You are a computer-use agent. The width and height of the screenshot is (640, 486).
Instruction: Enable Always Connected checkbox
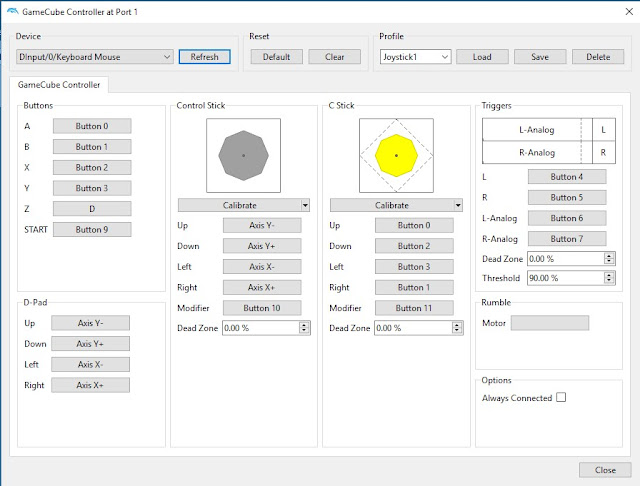coord(561,397)
